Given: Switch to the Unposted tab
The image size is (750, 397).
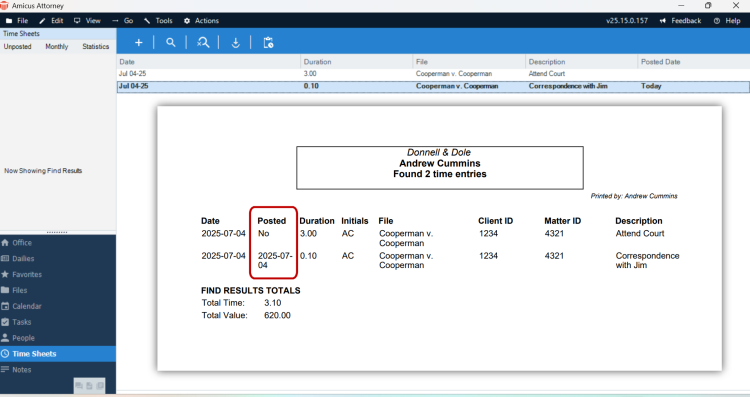Looking at the screenshot, I should pos(18,46).
